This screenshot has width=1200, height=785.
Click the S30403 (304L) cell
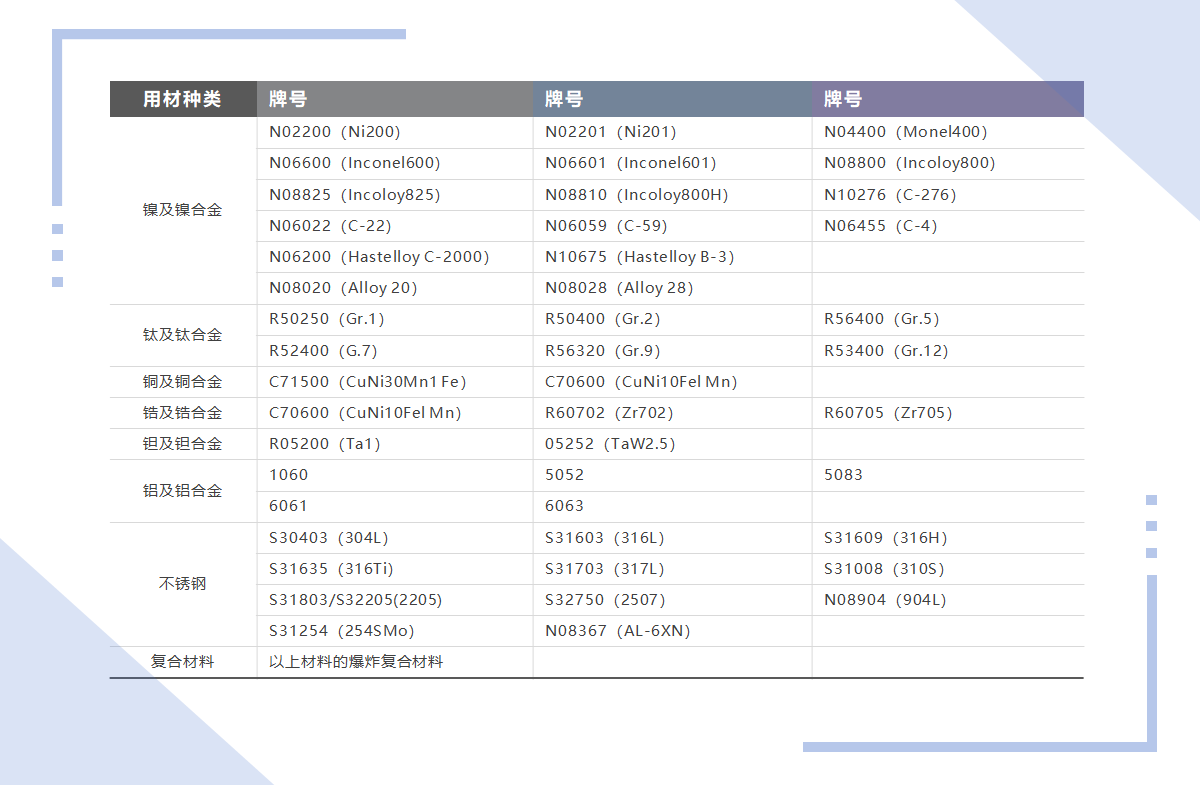395,538
